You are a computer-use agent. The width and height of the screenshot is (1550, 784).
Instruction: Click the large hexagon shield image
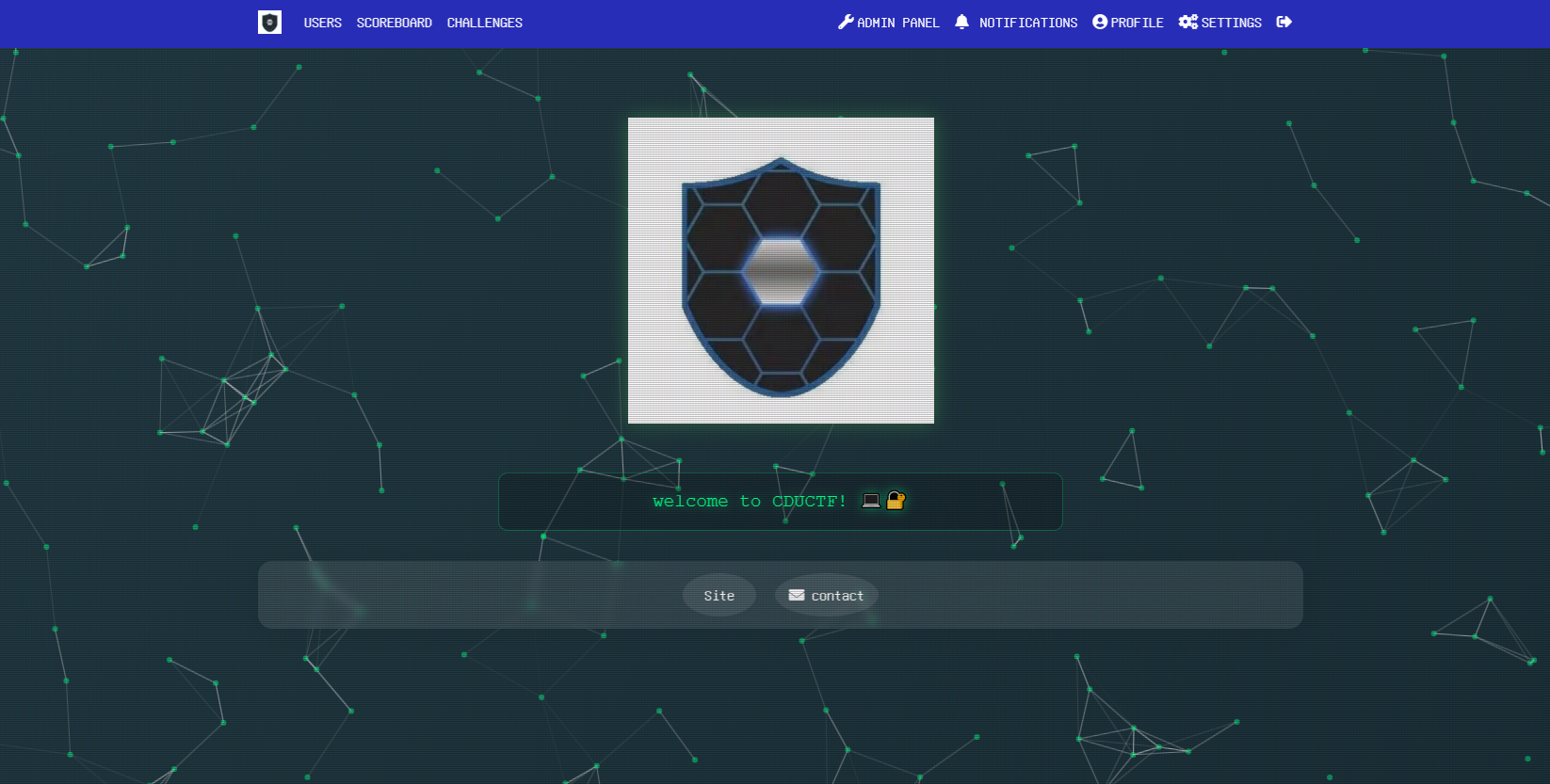point(781,270)
